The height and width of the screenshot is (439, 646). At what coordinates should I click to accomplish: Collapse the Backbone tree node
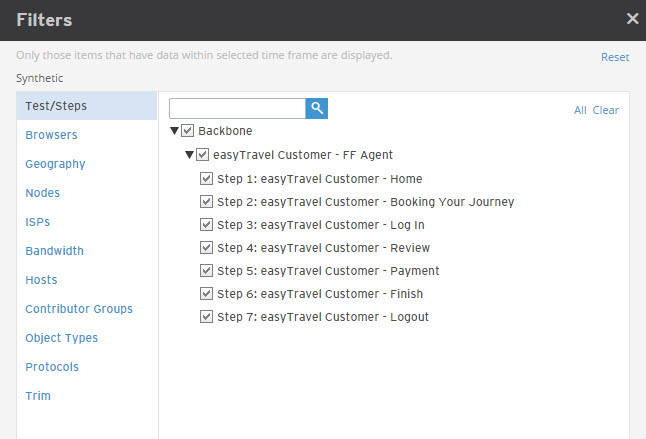[x=174, y=131]
